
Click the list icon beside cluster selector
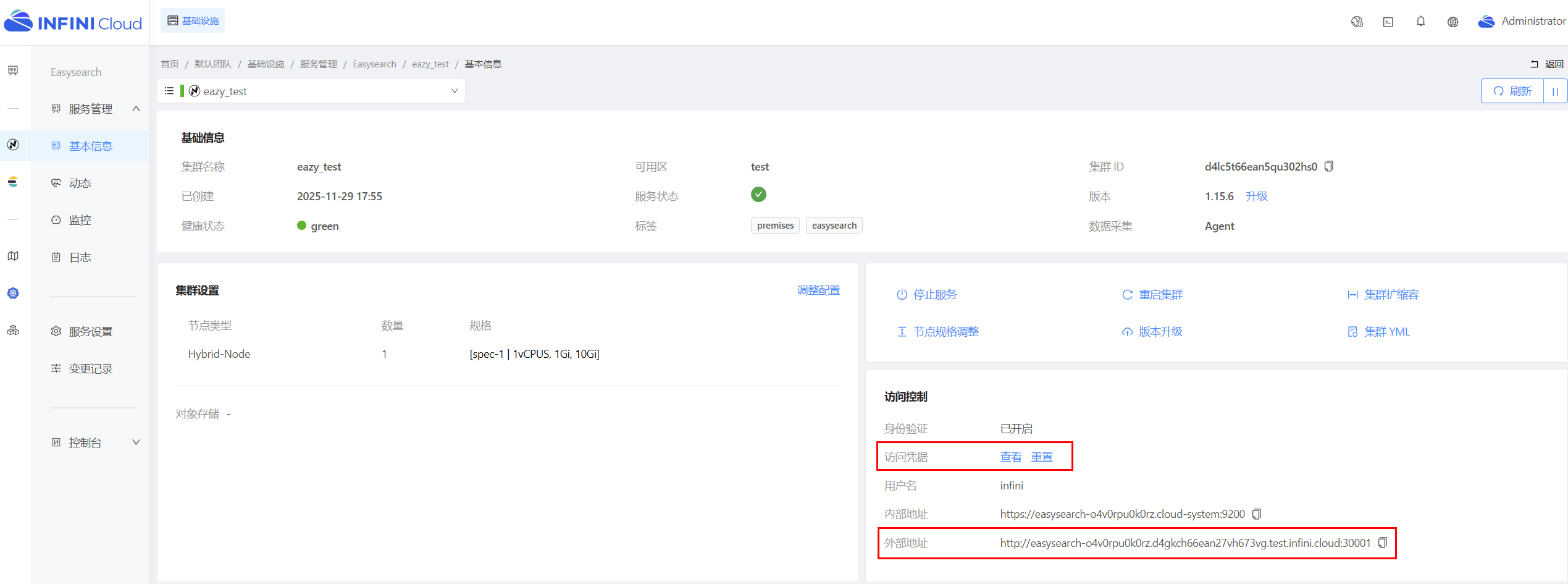click(x=169, y=91)
